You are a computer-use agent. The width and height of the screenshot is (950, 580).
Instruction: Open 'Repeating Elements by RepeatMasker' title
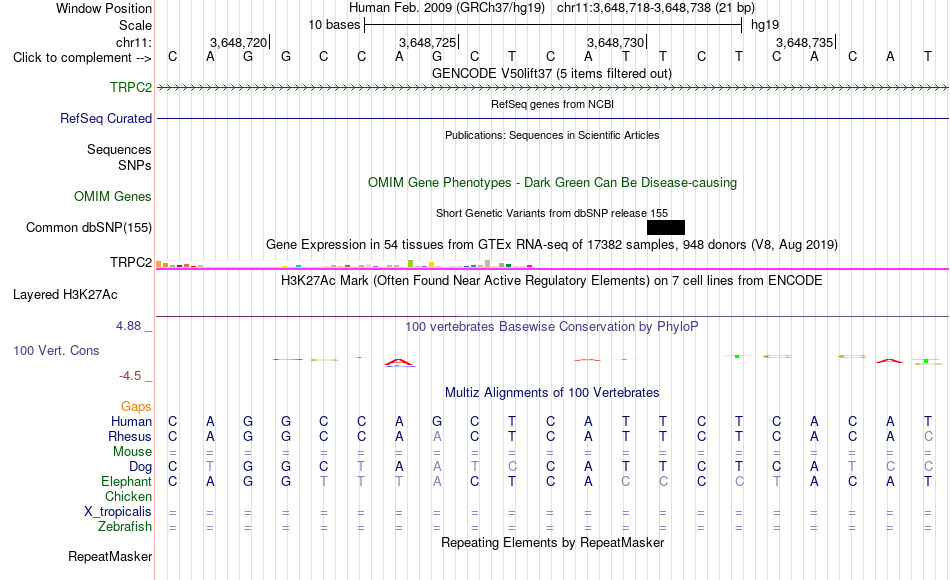click(552, 542)
